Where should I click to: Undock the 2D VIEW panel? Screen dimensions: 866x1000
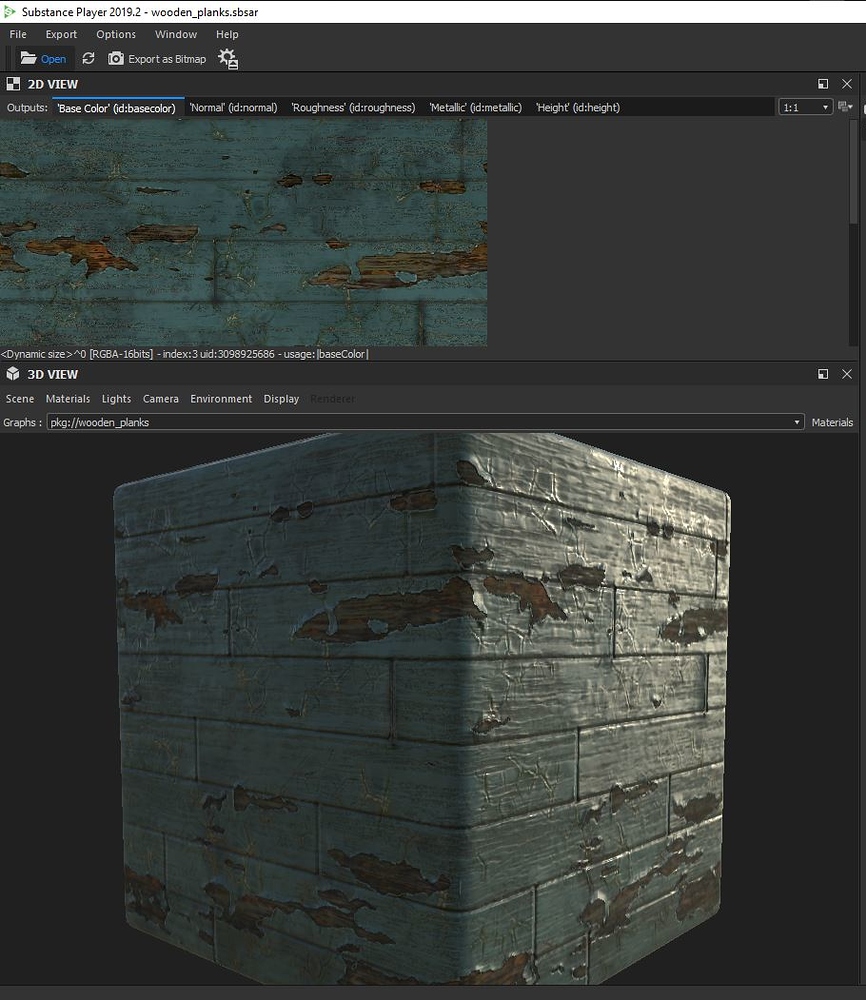822,84
